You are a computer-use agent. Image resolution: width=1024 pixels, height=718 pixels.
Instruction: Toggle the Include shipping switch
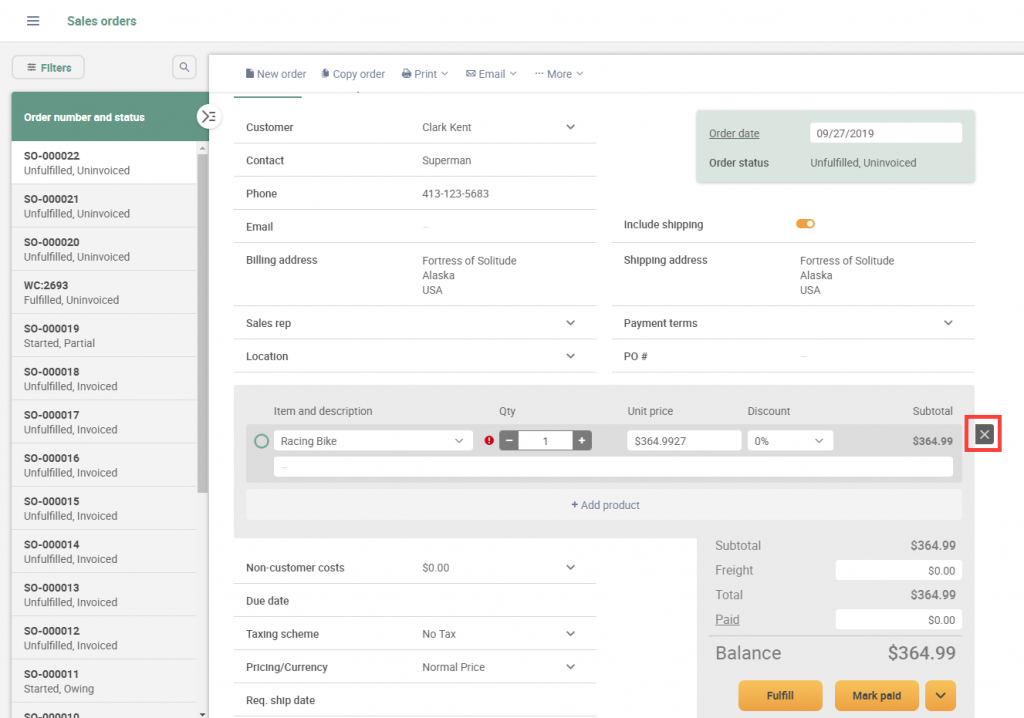(805, 224)
